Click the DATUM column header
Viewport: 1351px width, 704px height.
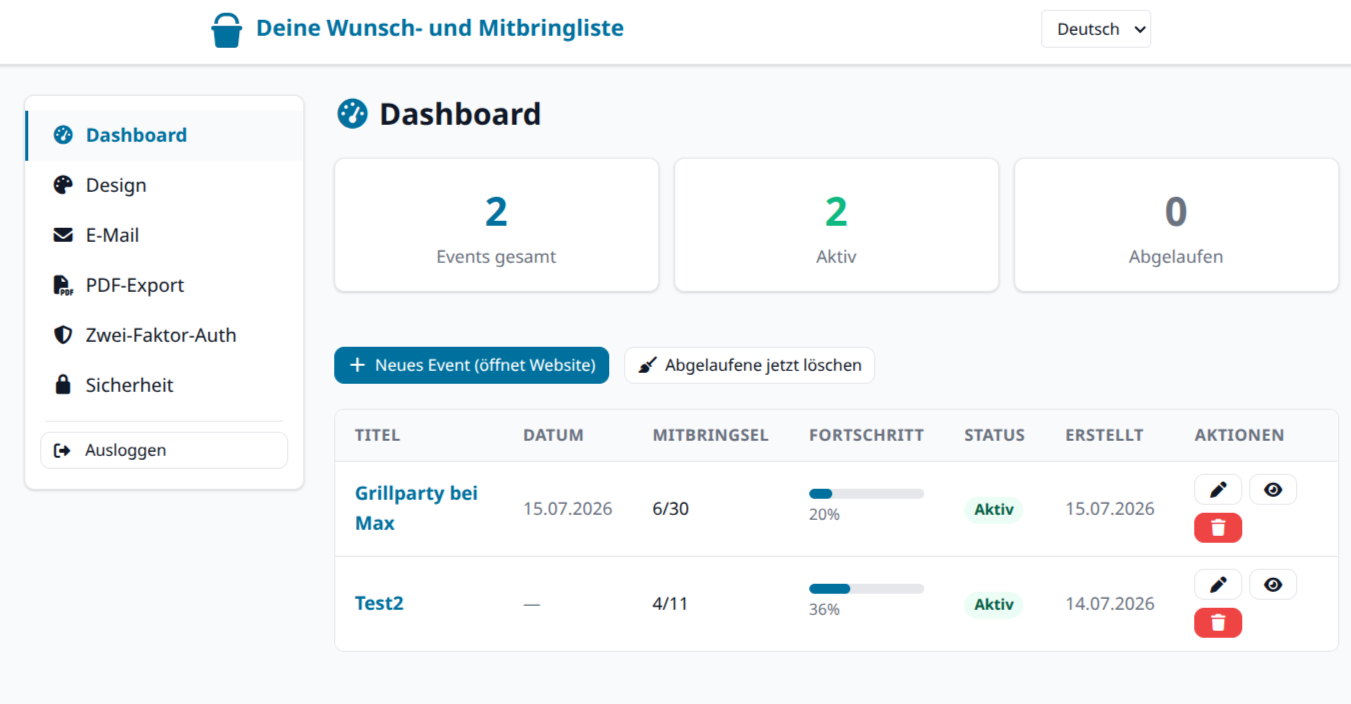pyautogui.click(x=553, y=435)
